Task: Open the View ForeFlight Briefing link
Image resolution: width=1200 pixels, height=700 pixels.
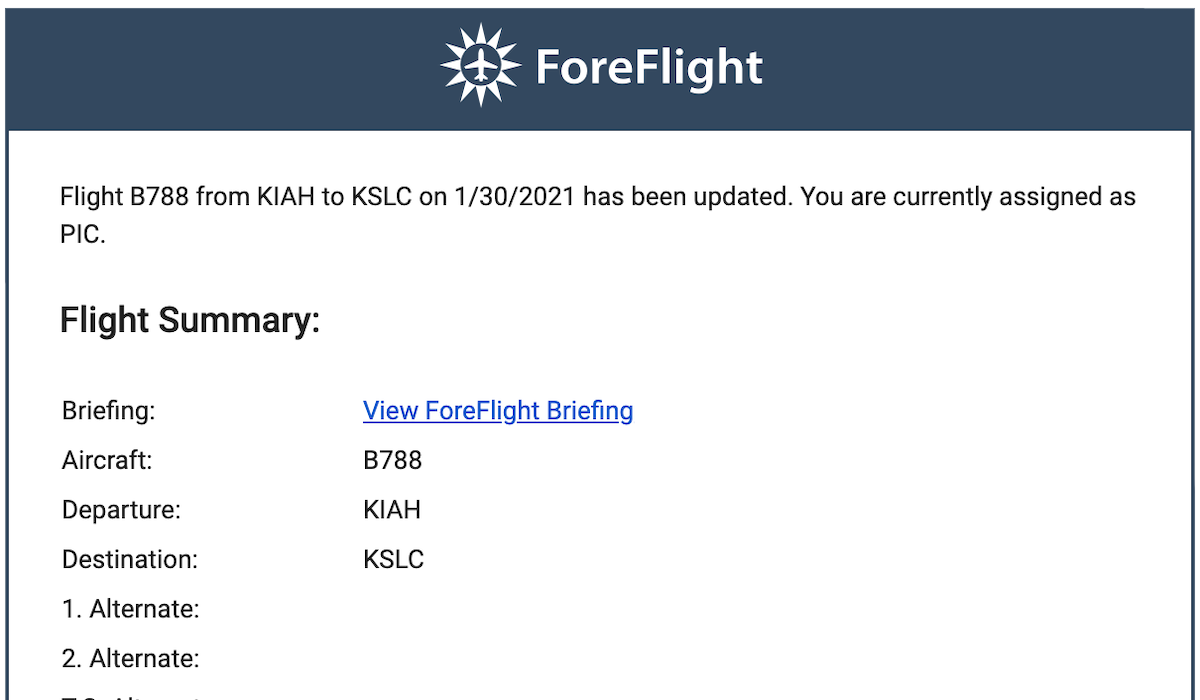Action: (497, 411)
